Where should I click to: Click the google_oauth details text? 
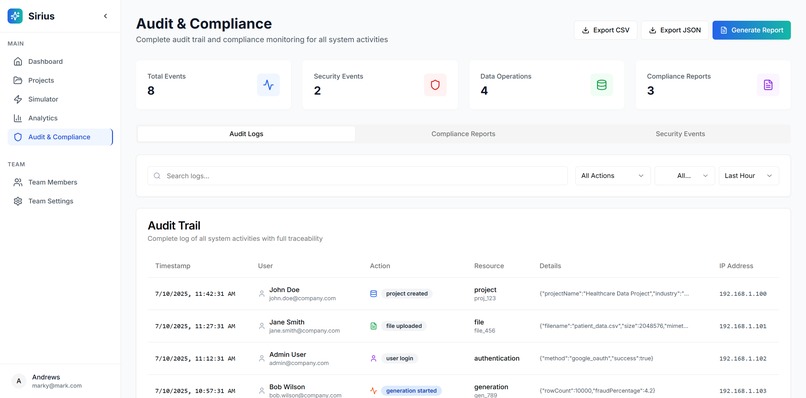pyautogui.click(x=596, y=358)
